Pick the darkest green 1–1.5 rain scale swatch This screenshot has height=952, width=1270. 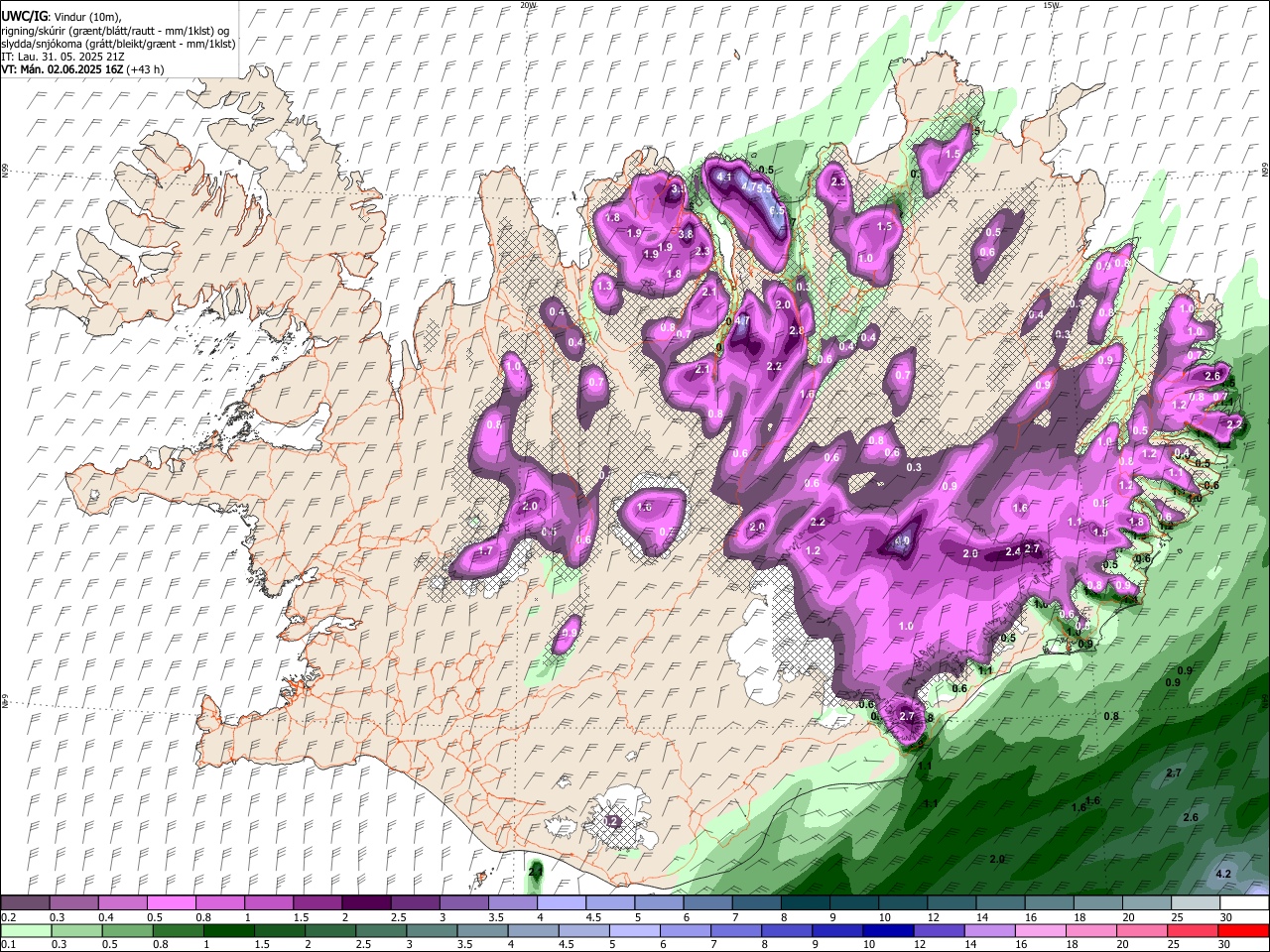tap(229, 931)
